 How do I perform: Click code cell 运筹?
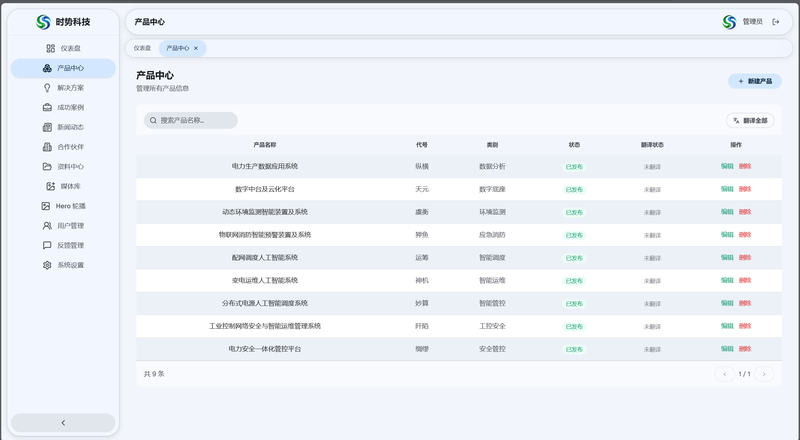(422, 258)
